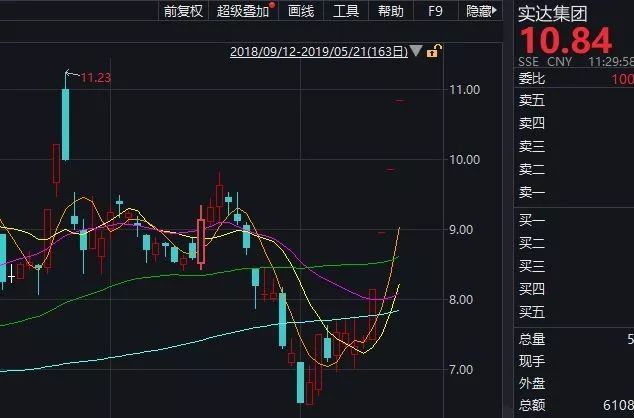This screenshot has width=634, height=418.
Task: Click the 委比 order ratio row
Action: click(x=574, y=78)
